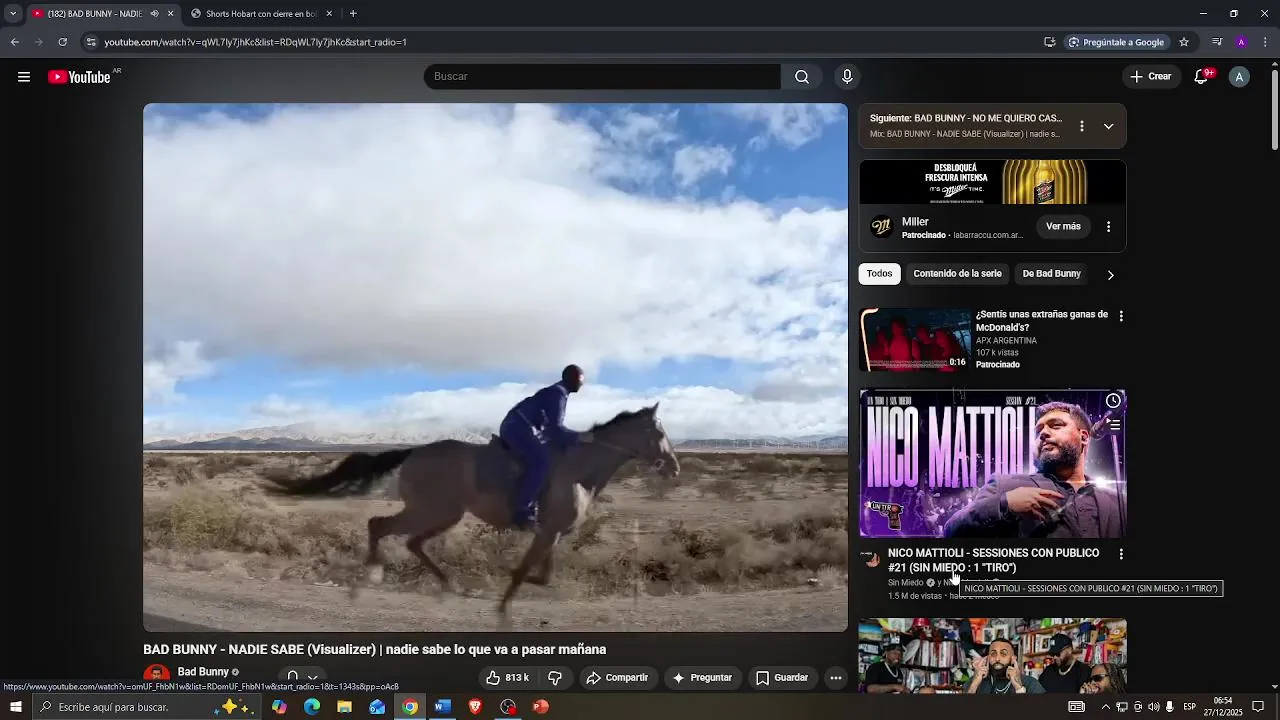Reload the page in Chrome
This screenshot has height=720, width=1280.
tap(62, 42)
